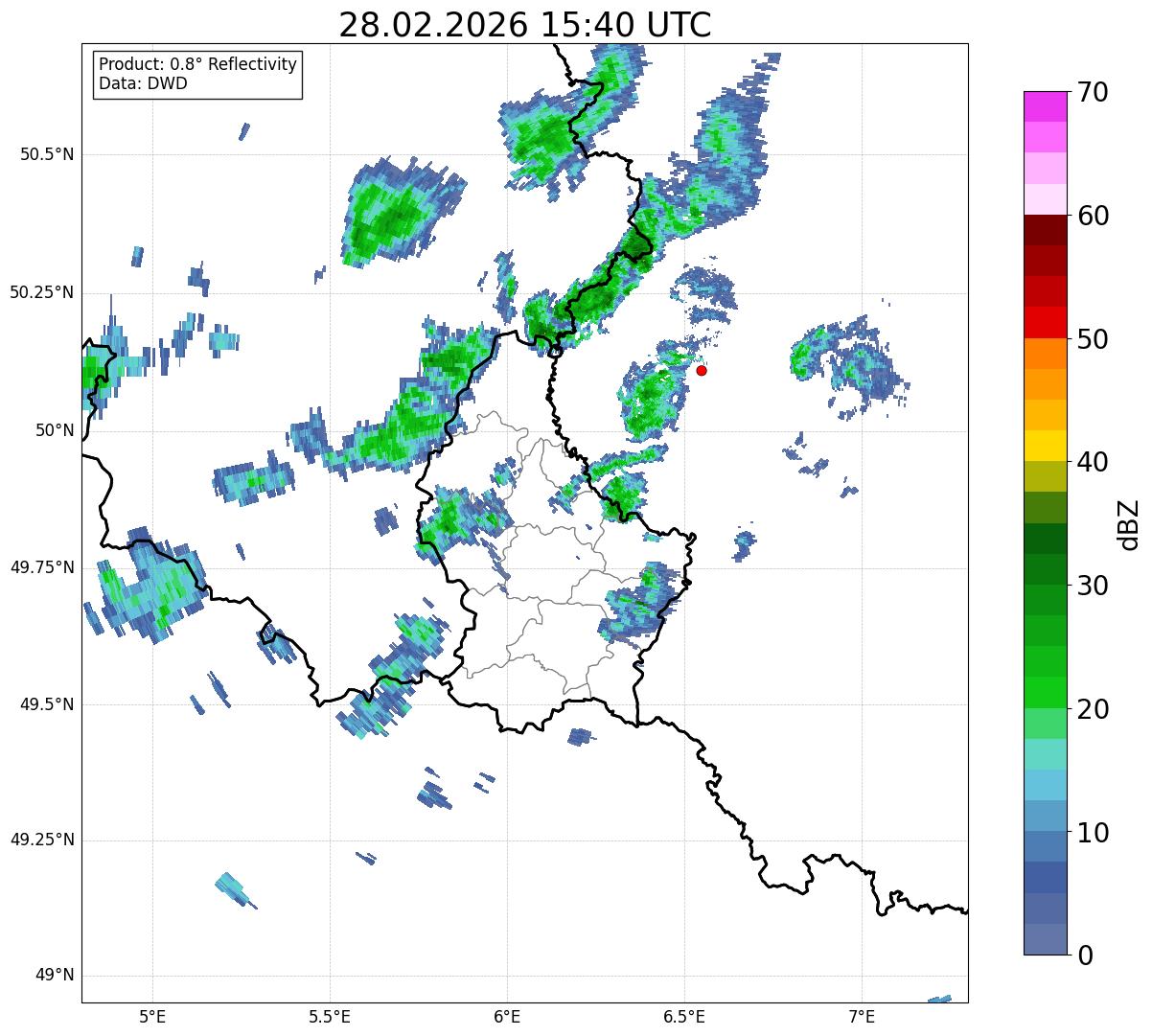Click the 'Product: 0.8° Reflectivity' label

click(198, 64)
